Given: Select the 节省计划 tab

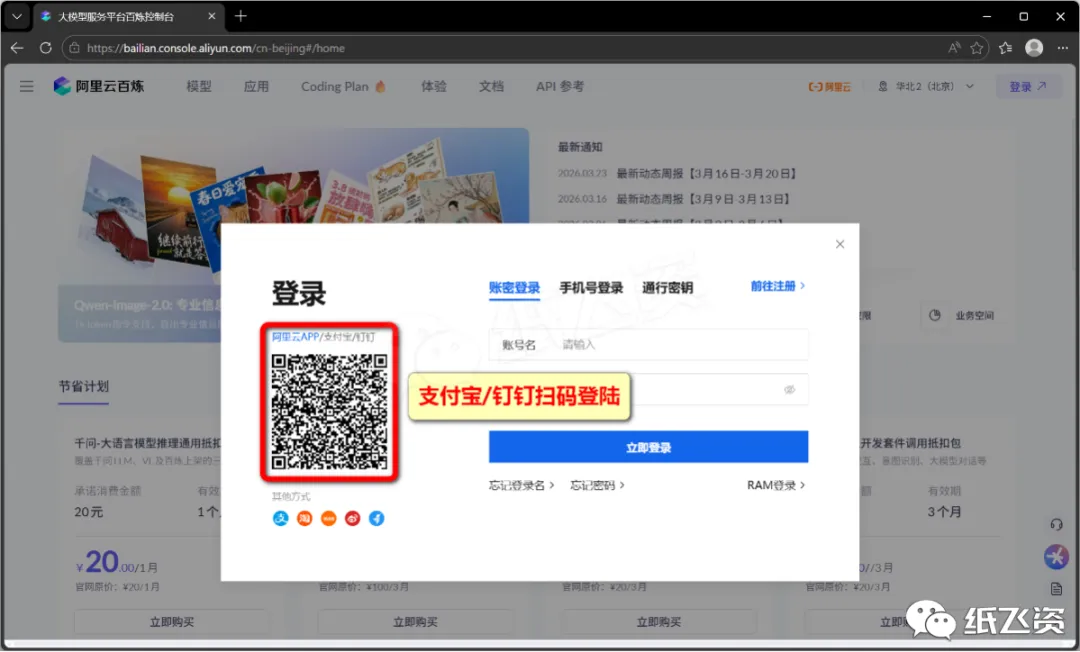Looking at the screenshot, I should 83,386.
